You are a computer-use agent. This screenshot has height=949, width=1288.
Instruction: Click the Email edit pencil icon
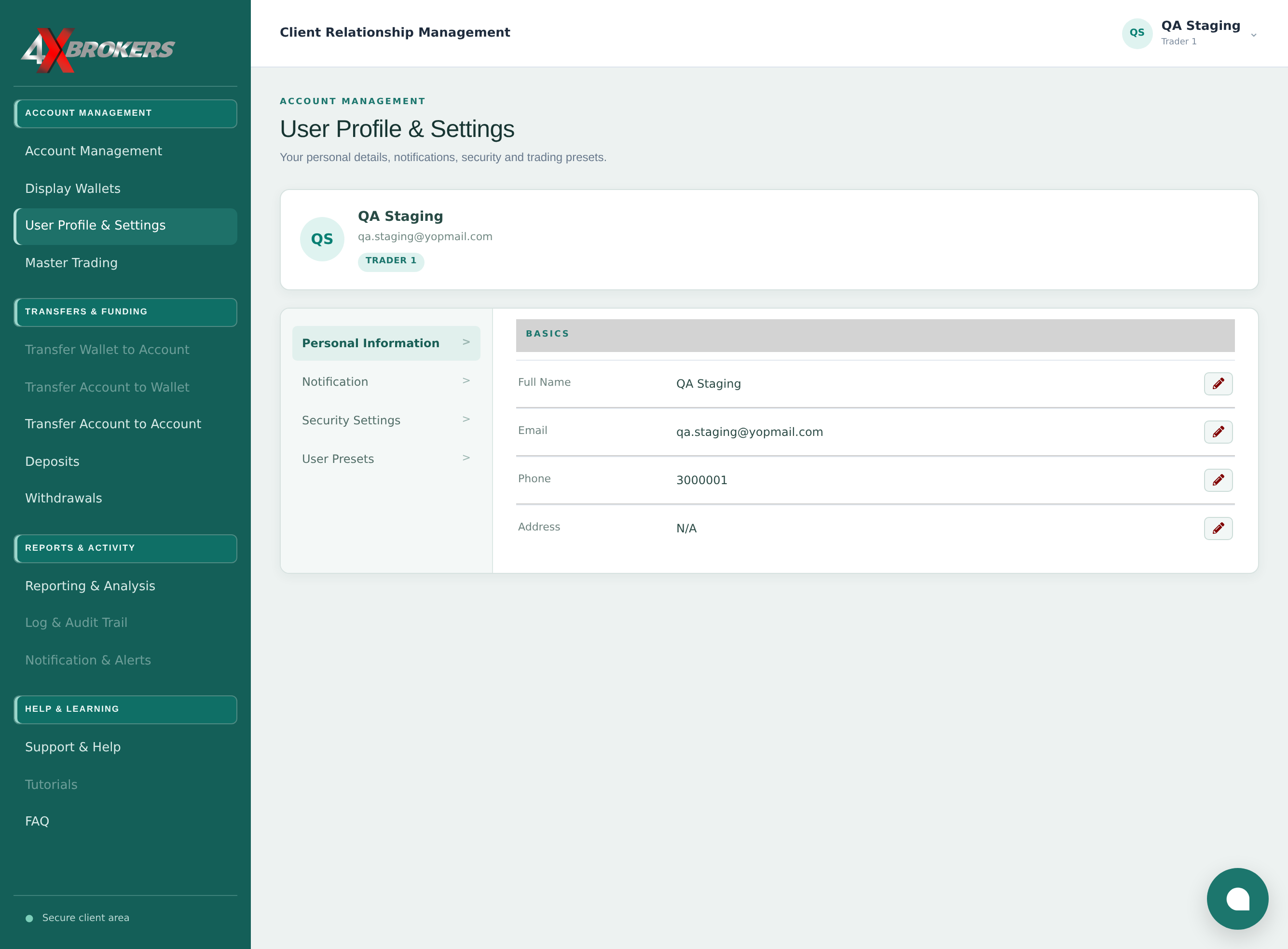pyautogui.click(x=1218, y=432)
